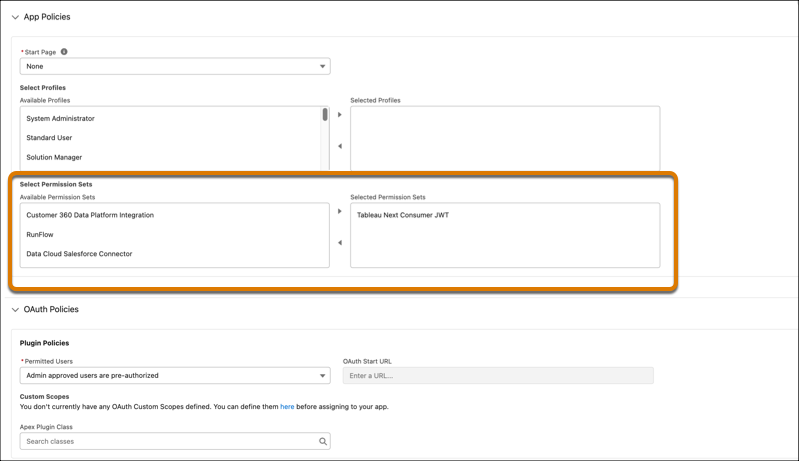The height and width of the screenshot is (461, 799).
Task: Click the search magnifier icon for classes
Action: click(x=323, y=441)
